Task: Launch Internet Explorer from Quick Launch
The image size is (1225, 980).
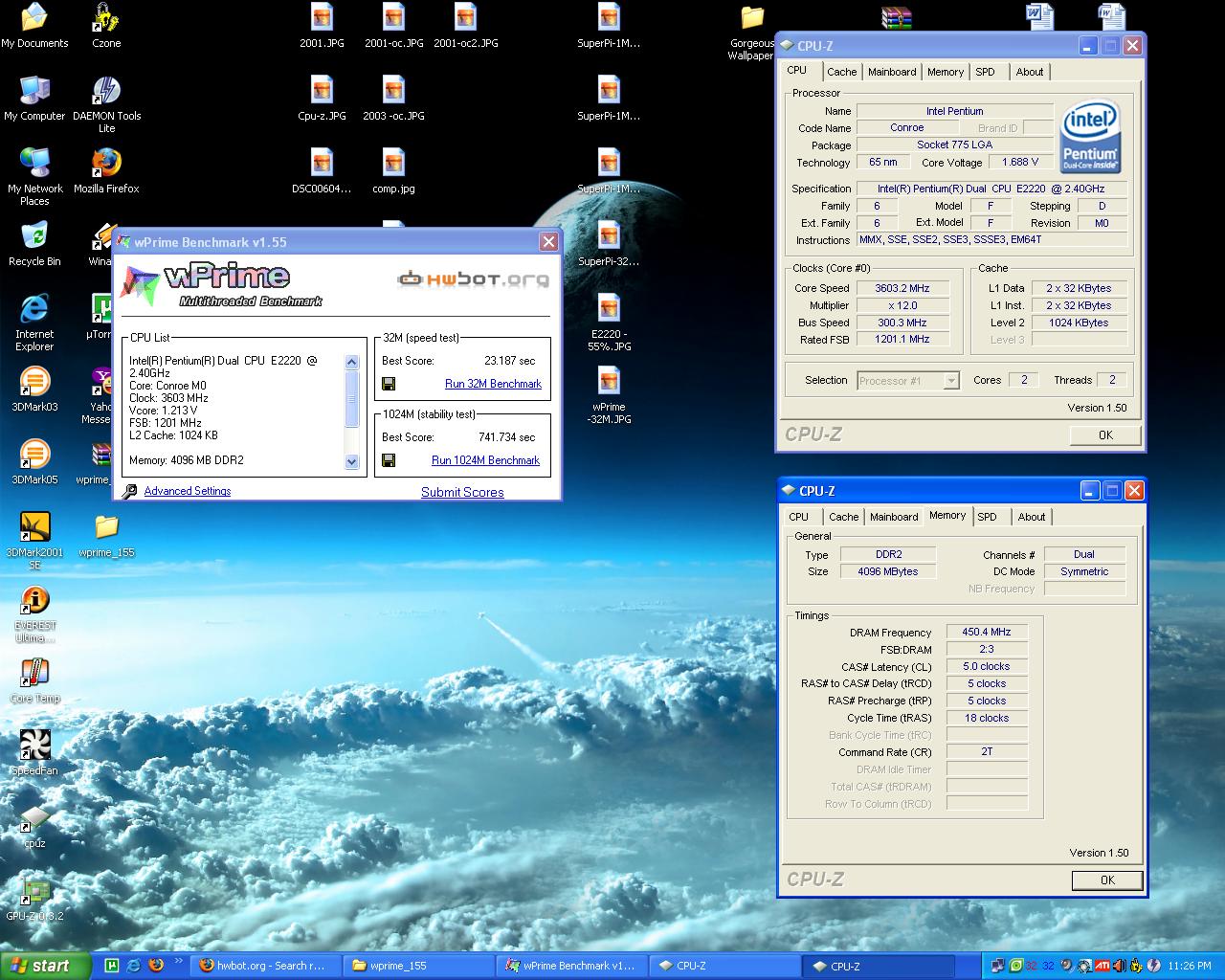Action: click(x=133, y=965)
